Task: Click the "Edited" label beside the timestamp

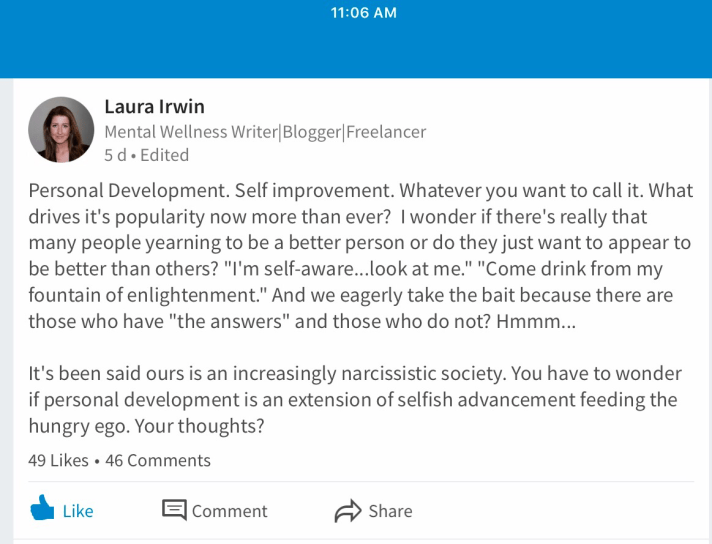Action: coord(165,155)
